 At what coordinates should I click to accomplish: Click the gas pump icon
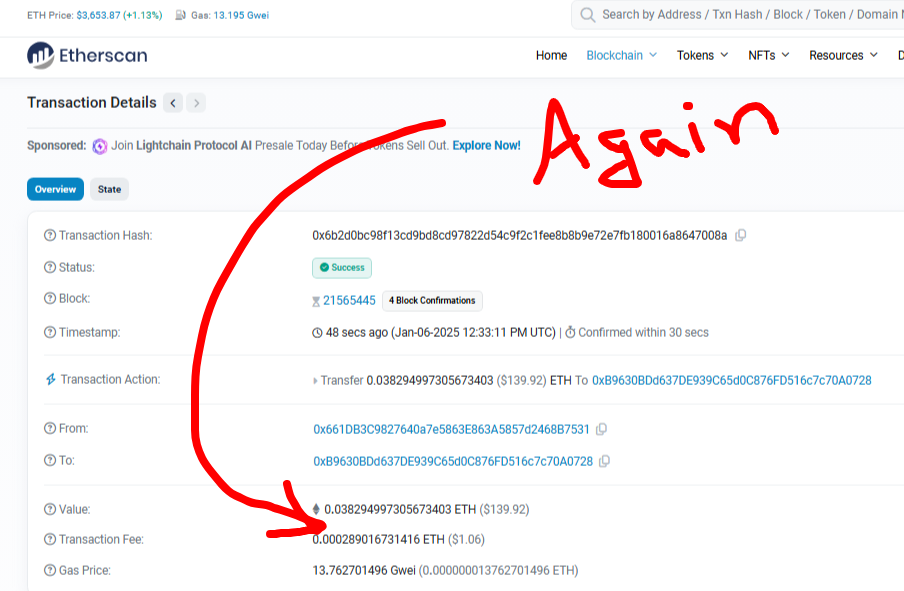(x=180, y=15)
